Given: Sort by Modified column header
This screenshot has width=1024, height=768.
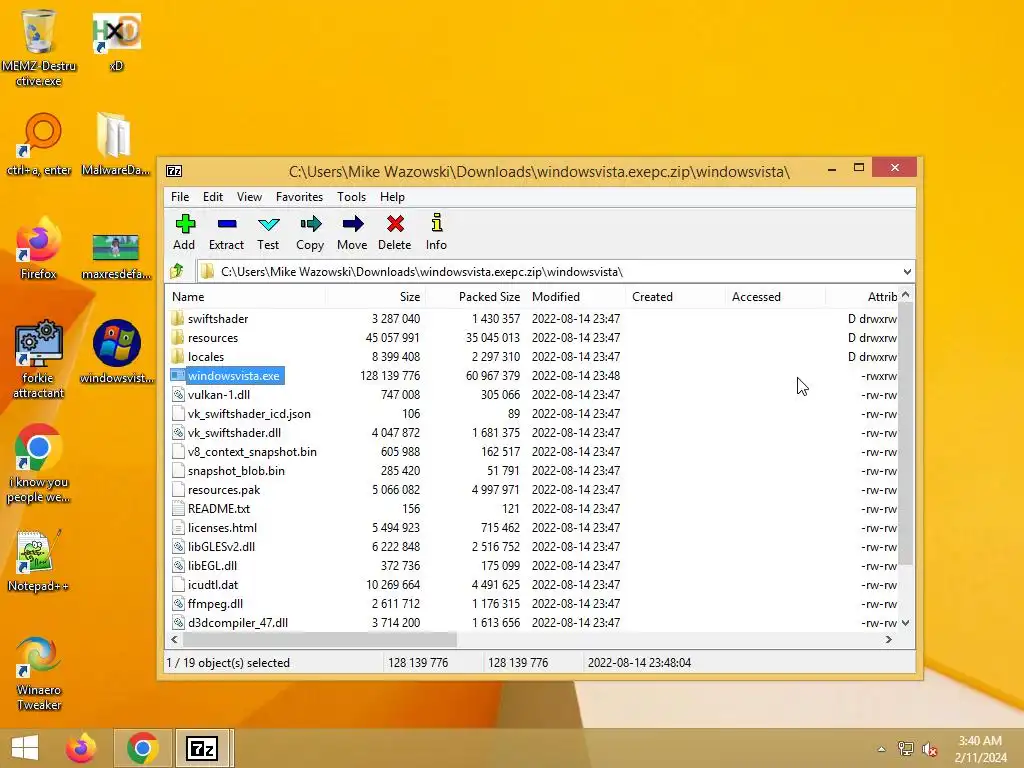Looking at the screenshot, I should coord(576,296).
